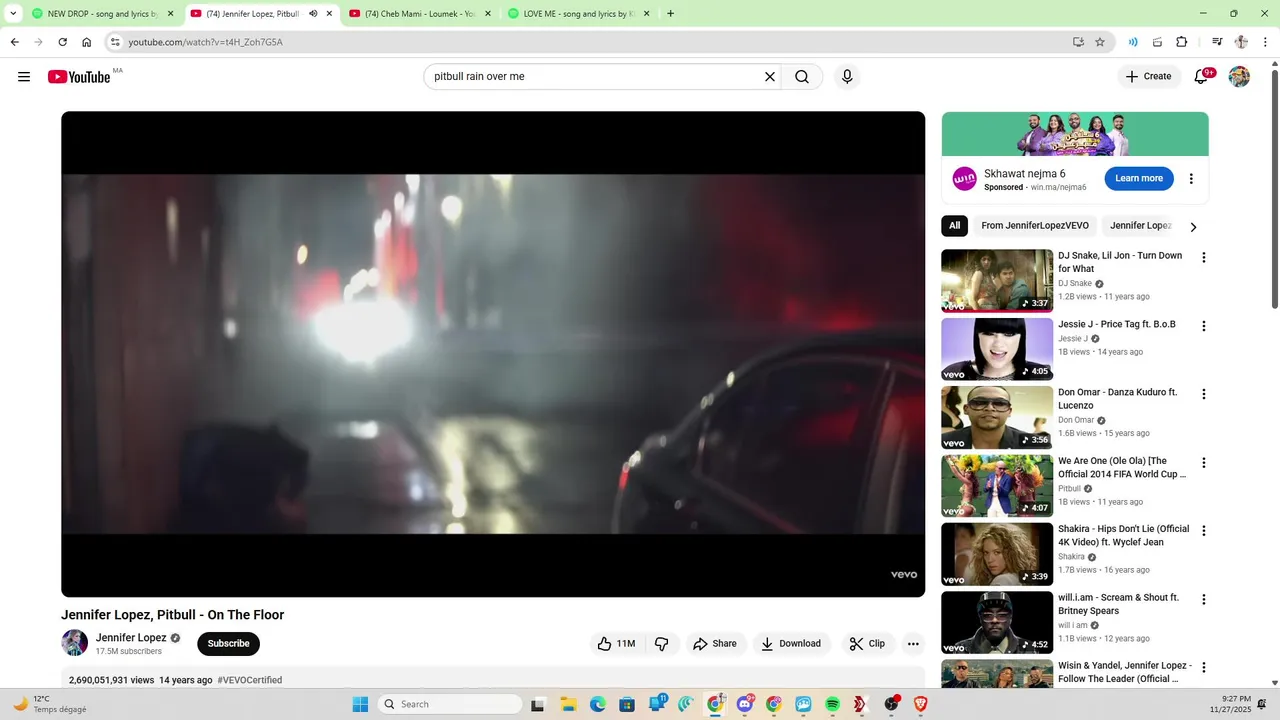Open Chrome three-dot menu
Image resolution: width=1280 pixels, height=720 pixels.
(x=1264, y=42)
